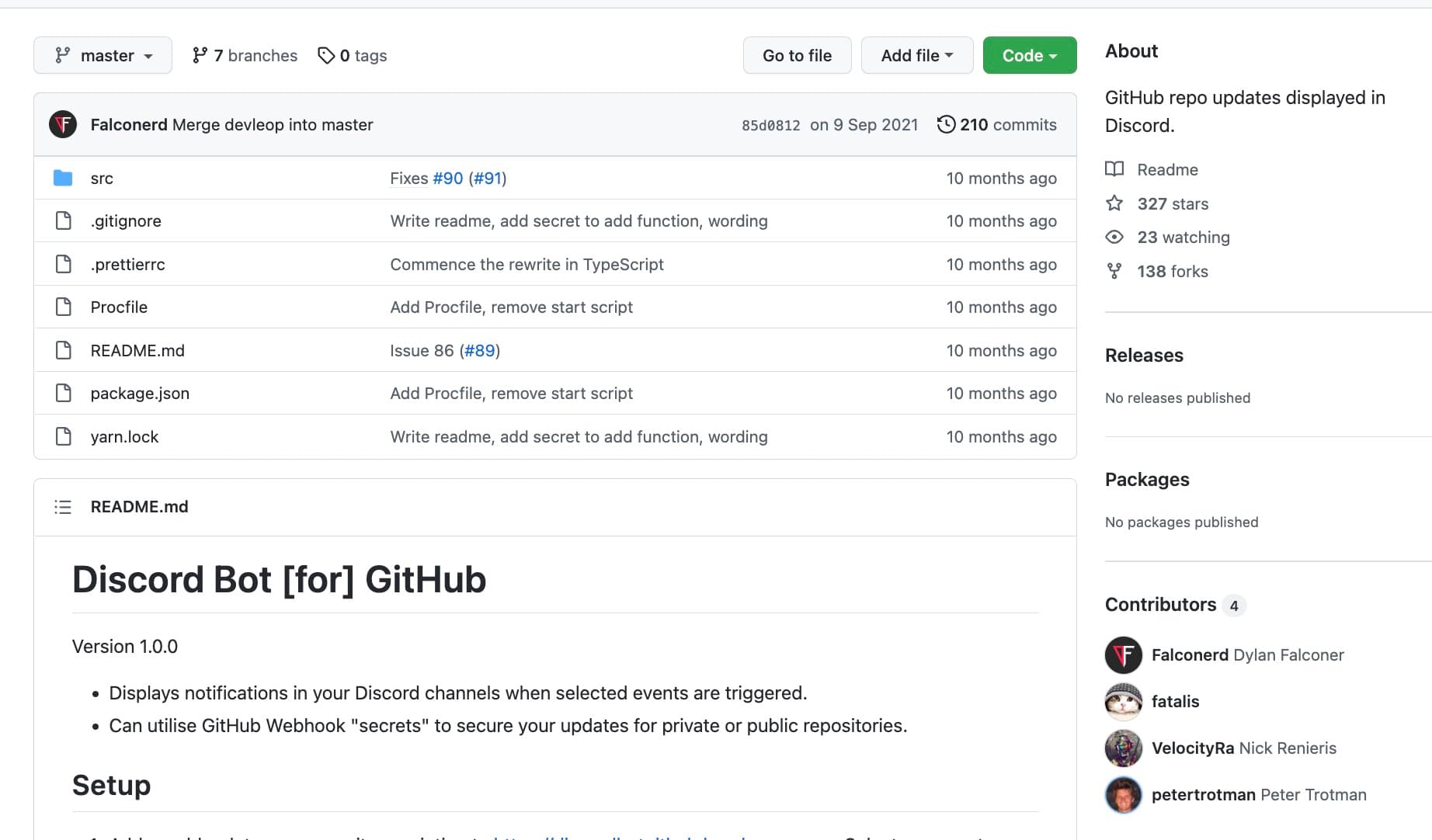Click the file icon next to package.json
This screenshot has width=1432, height=840.
(x=63, y=393)
